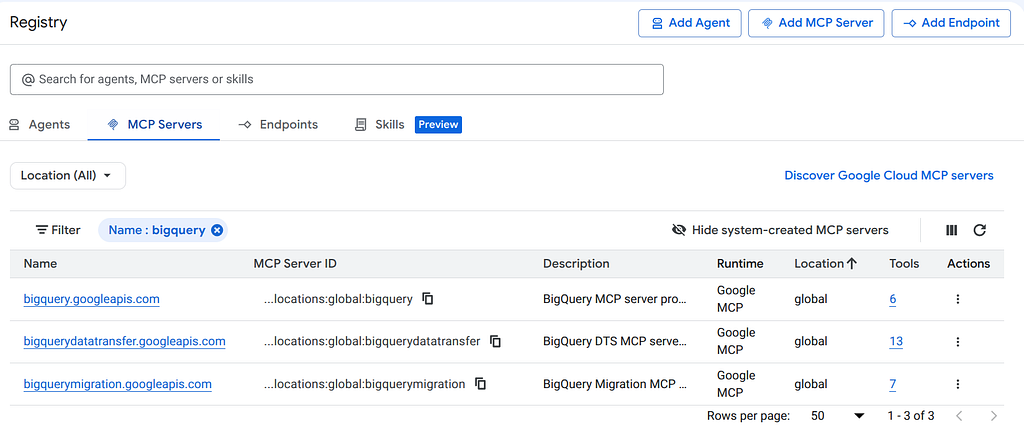This screenshot has width=1024, height=426.
Task: Select the MCP Servers tab
Action: pyautogui.click(x=154, y=124)
